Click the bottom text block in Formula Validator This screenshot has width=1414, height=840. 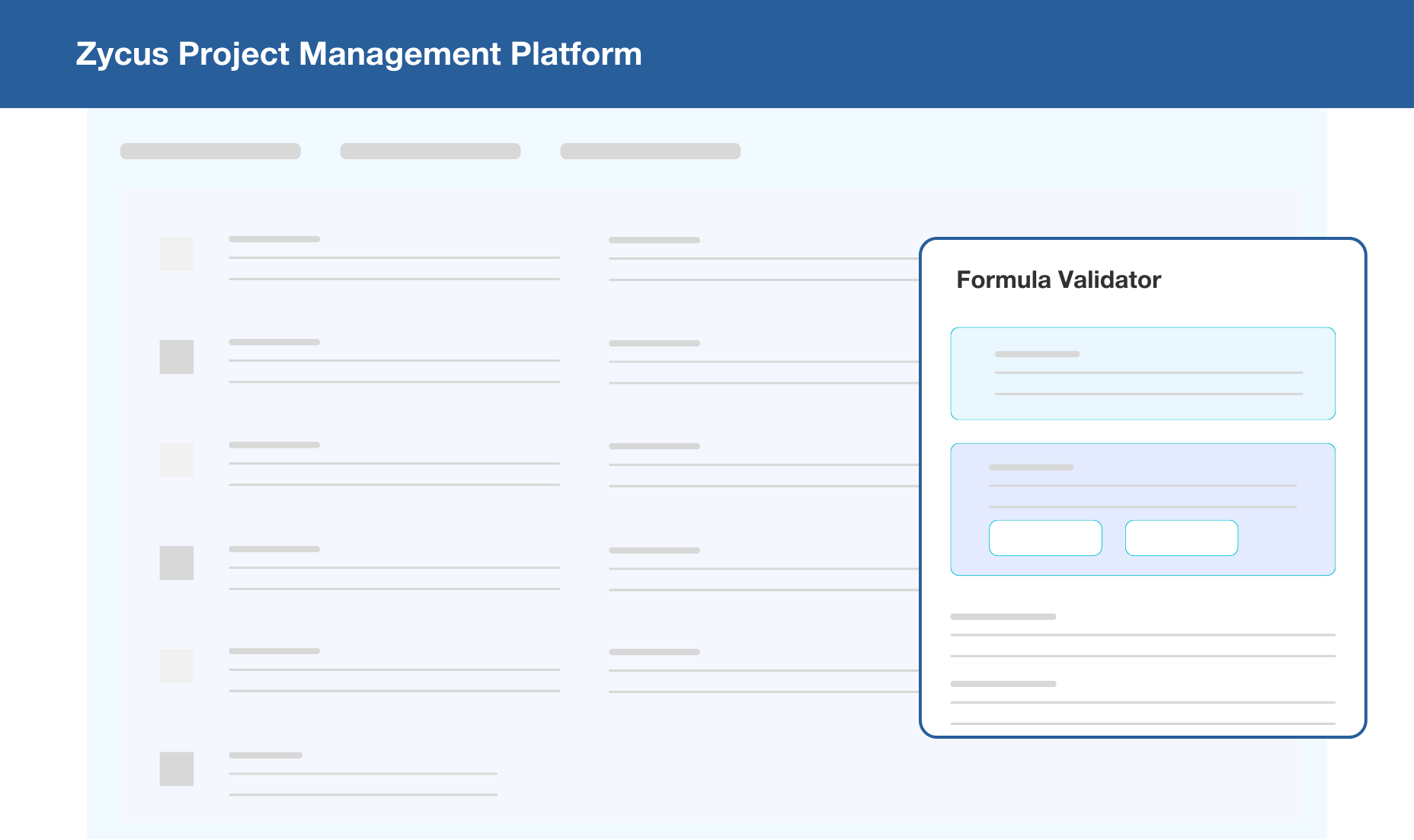(x=1142, y=702)
